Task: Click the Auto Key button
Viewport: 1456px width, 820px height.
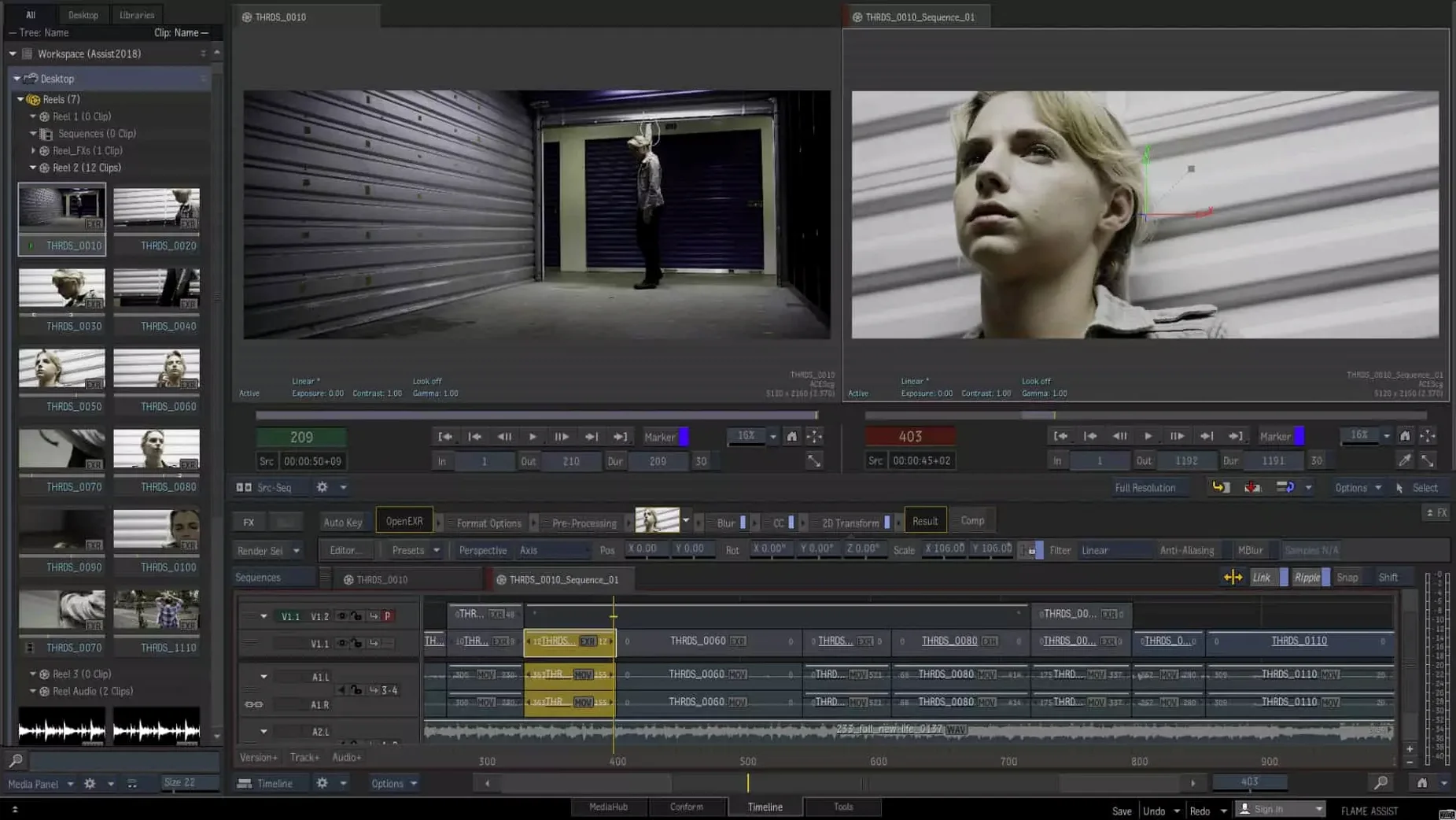Action: (x=343, y=523)
